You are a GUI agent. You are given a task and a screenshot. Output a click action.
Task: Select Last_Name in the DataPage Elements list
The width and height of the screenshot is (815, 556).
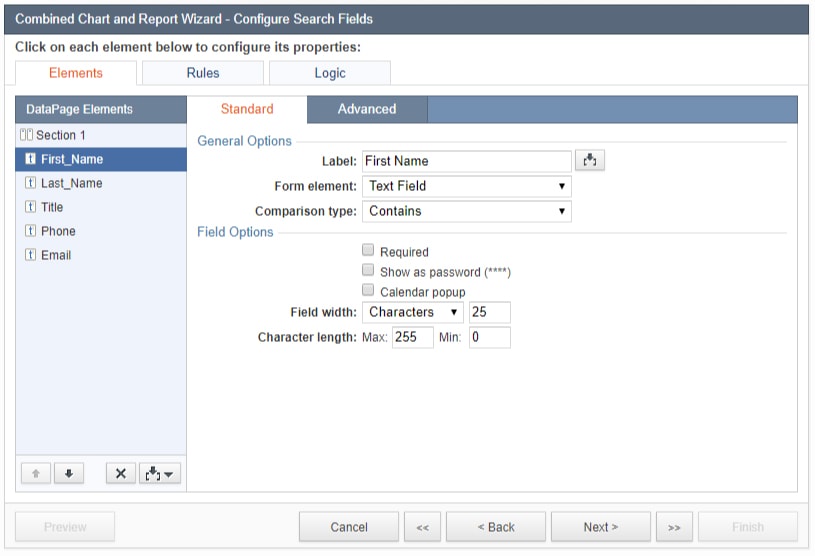[71, 183]
